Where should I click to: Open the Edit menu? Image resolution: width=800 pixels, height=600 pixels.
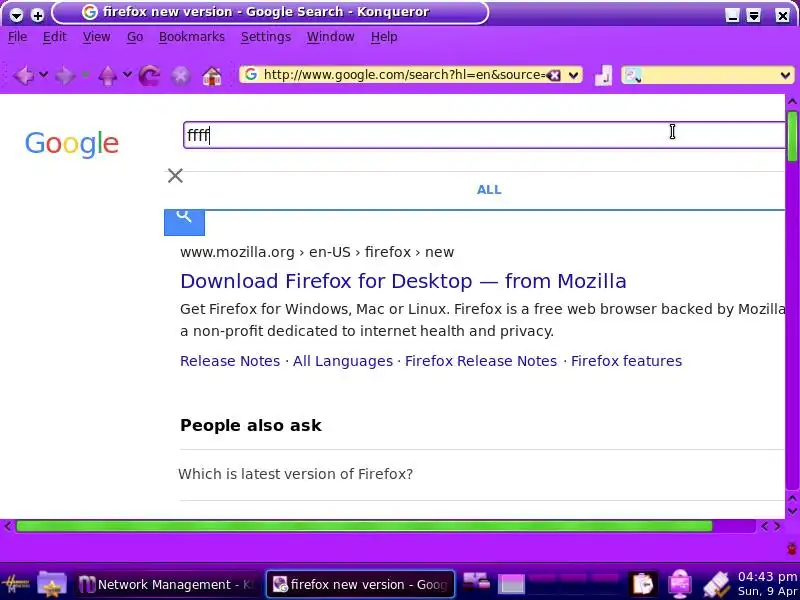(x=55, y=37)
